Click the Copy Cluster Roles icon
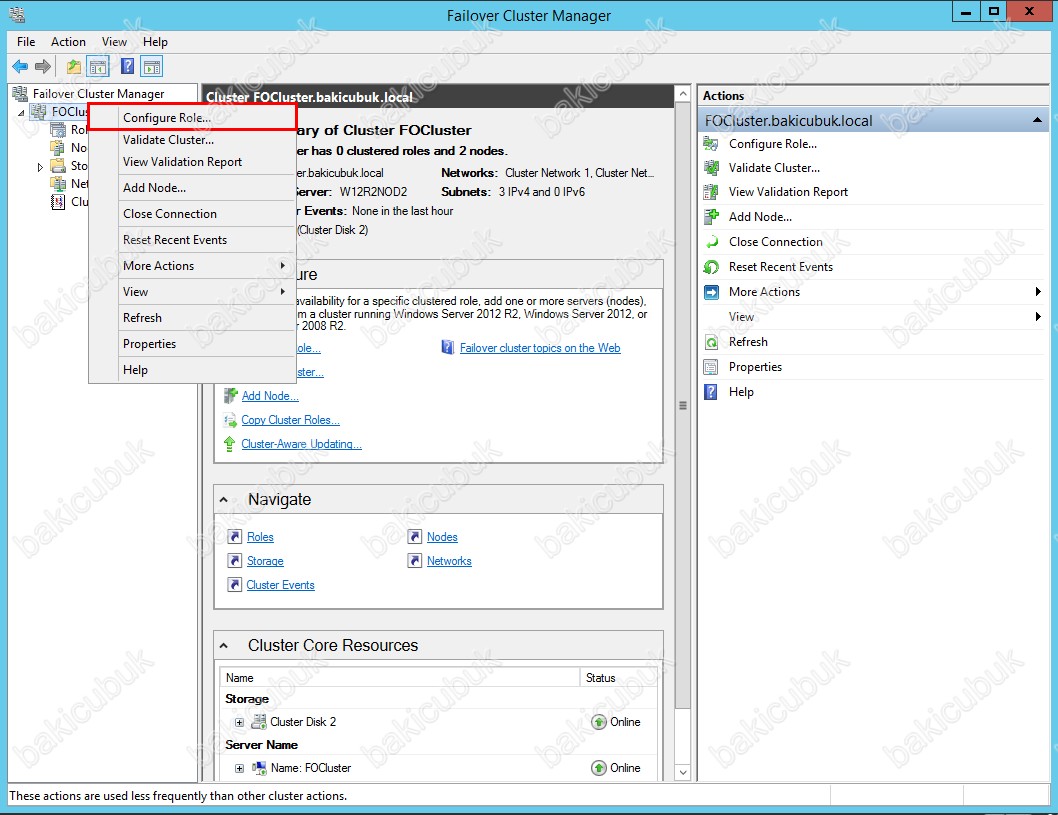This screenshot has height=815, width=1058. pyautogui.click(x=230, y=420)
